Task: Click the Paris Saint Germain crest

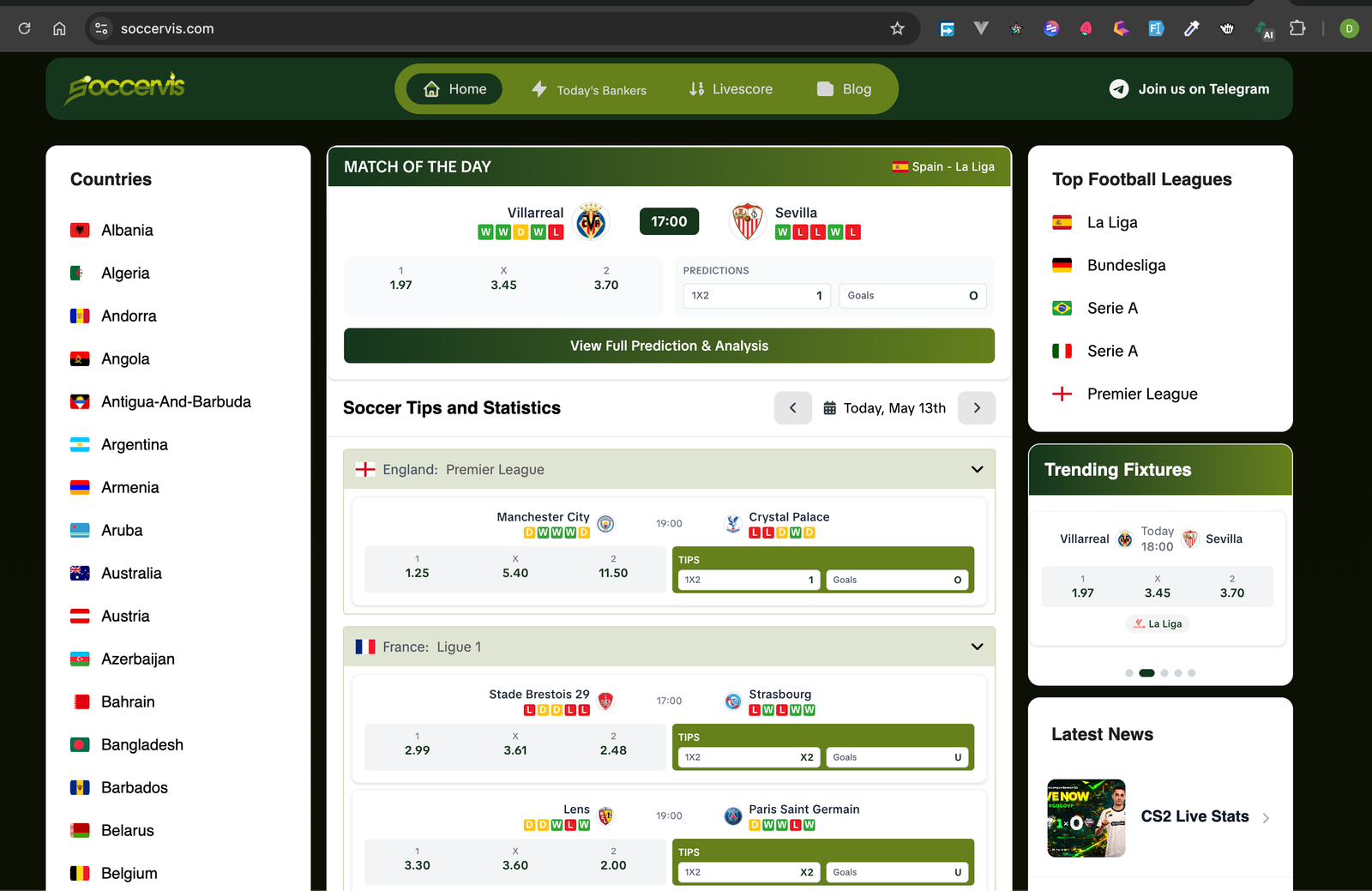Action: (x=733, y=816)
